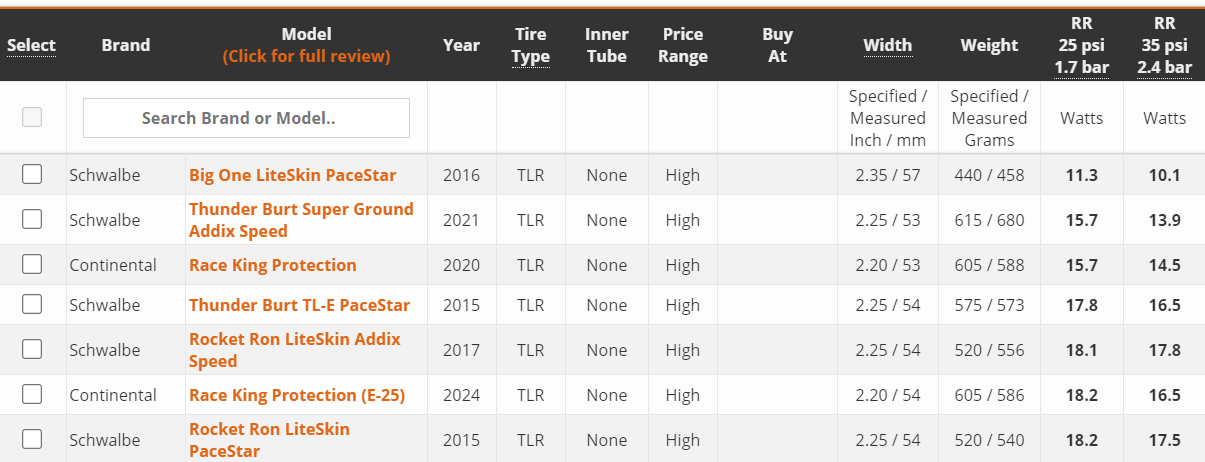Open Thunder Burt Super Ground Addix Speed review
This screenshot has height=462, width=1205.
coord(301,220)
